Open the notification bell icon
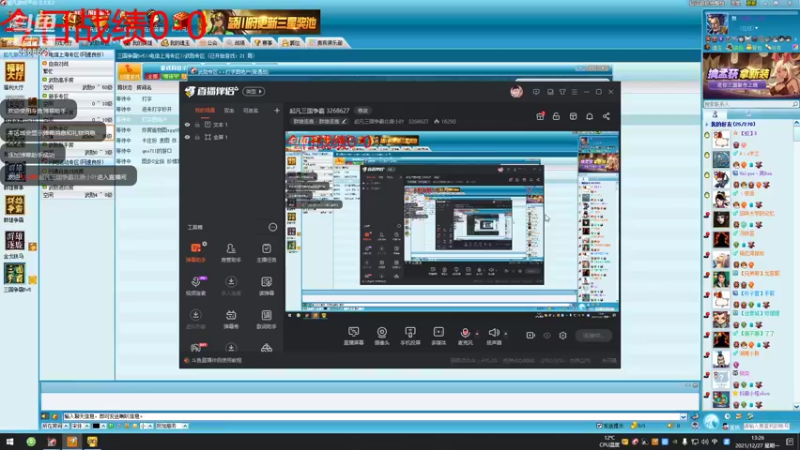Screen dimensions: 800x450 tap(589, 116)
